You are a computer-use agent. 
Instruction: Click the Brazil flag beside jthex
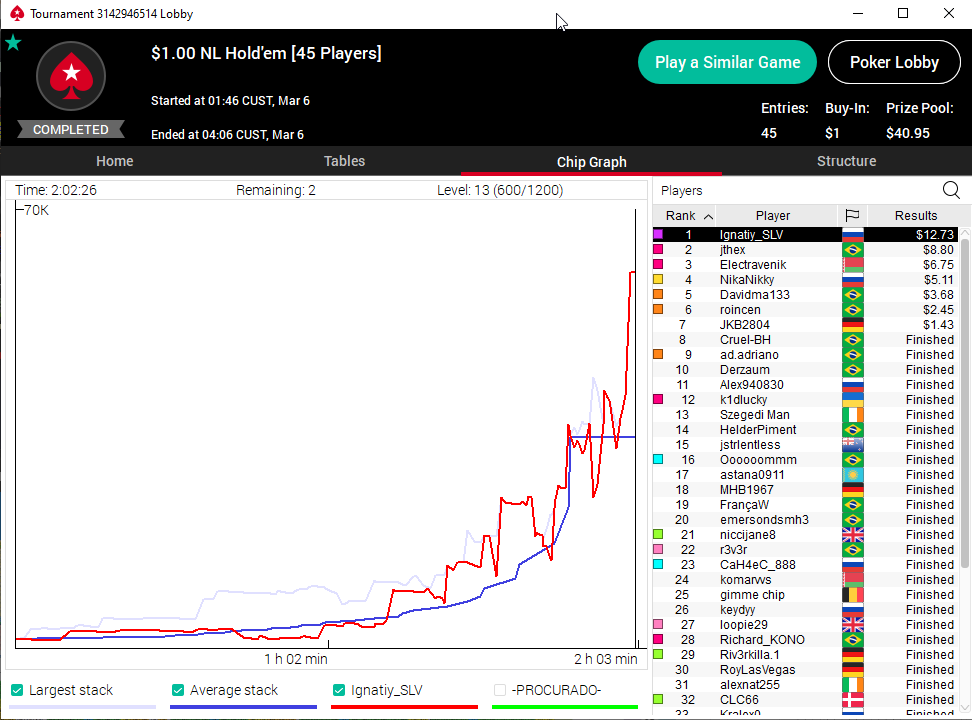(853, 250)
